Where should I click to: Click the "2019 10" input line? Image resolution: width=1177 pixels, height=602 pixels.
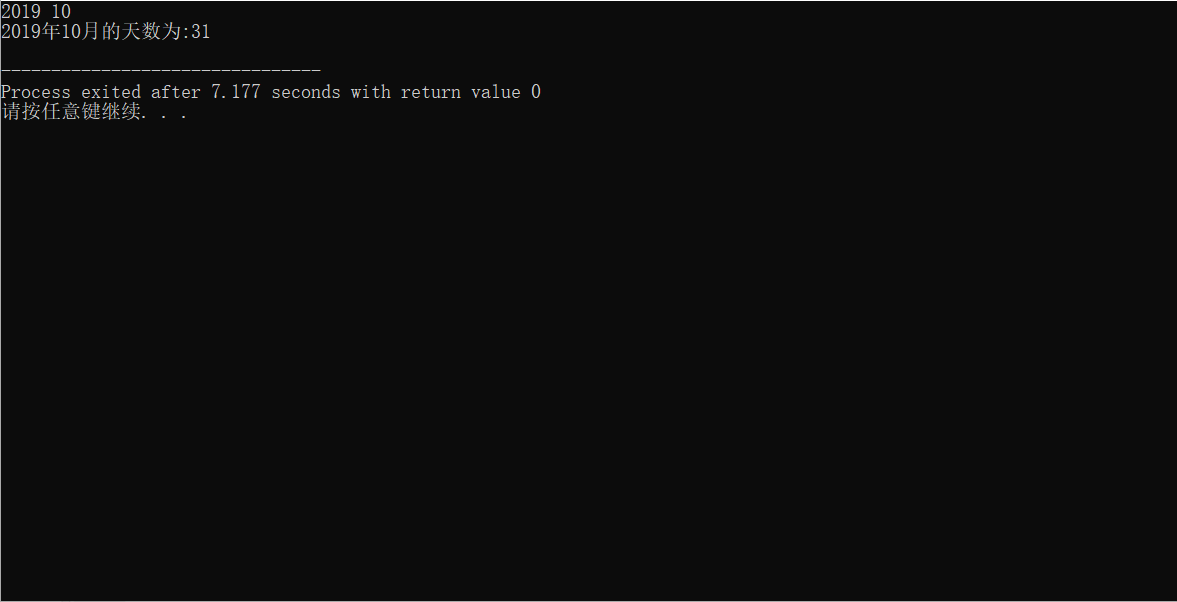click(36, 12)
